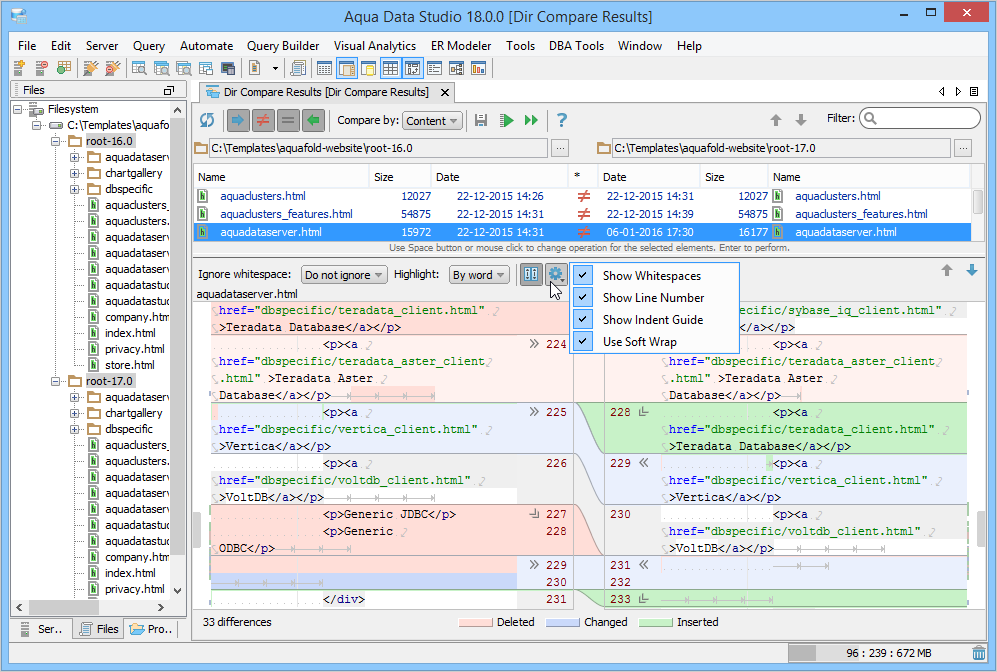
Task: Click the green play perform icon
Action: [x=507, y=120]
